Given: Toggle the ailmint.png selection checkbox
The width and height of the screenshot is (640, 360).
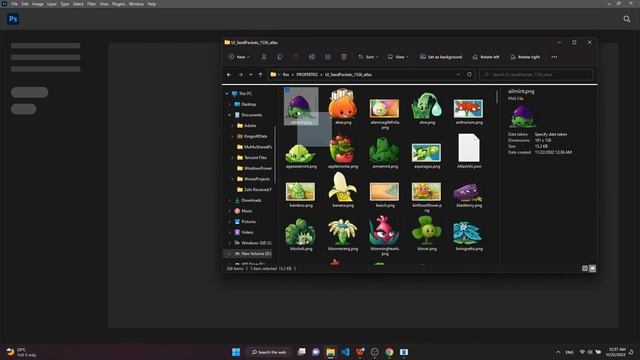Looking at the screenshot, I should 287,90.
